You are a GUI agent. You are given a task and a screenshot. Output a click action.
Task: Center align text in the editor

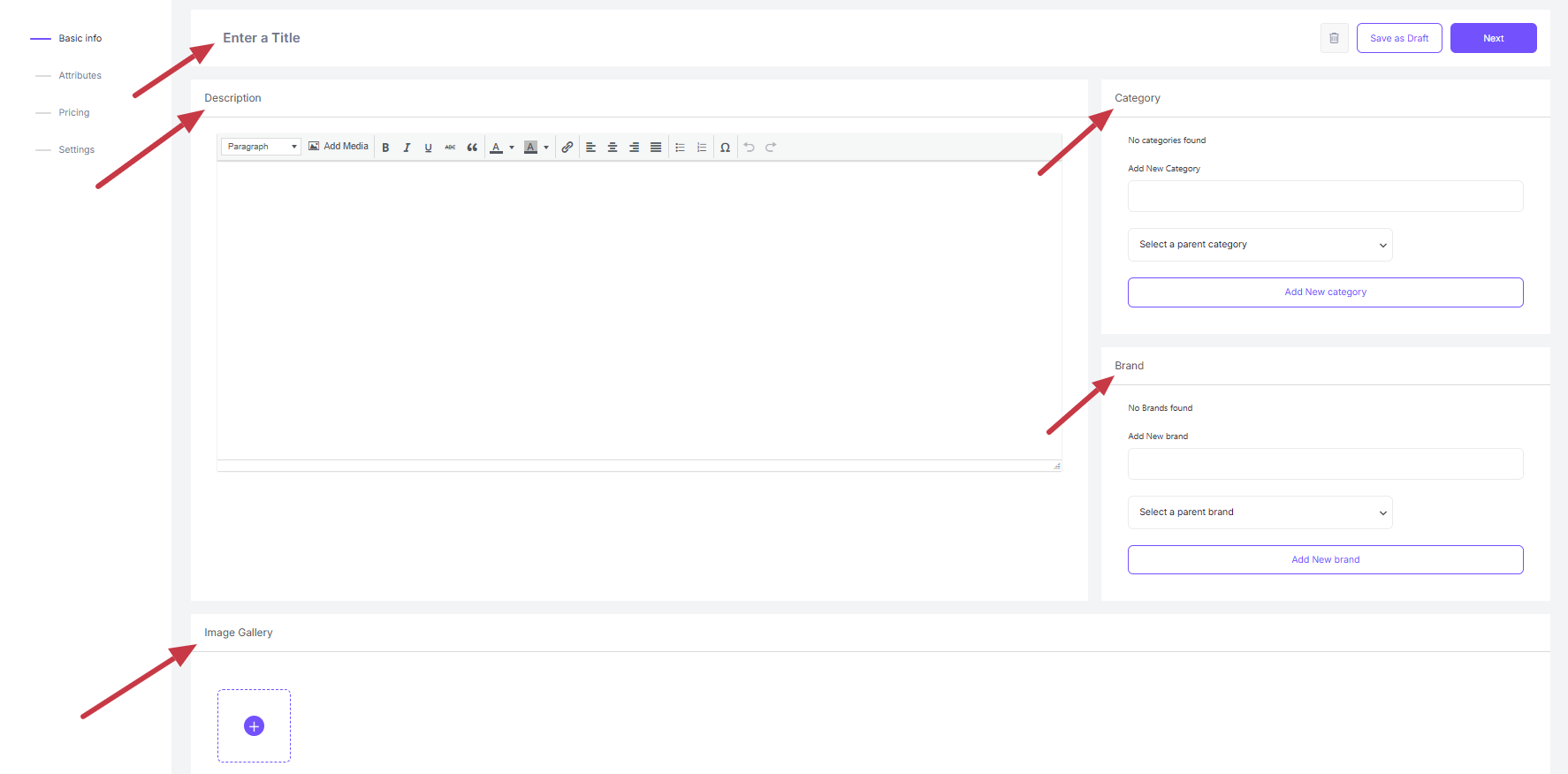613,148
